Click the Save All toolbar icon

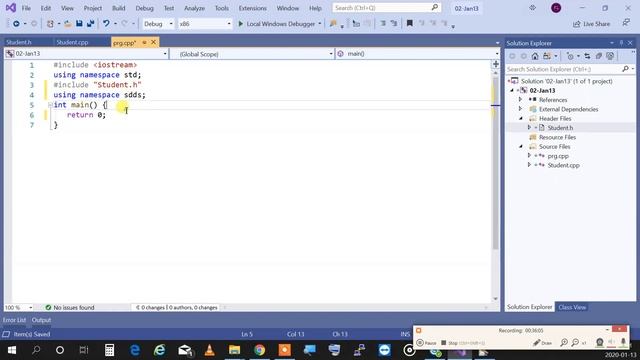click(x=90, y=24)
